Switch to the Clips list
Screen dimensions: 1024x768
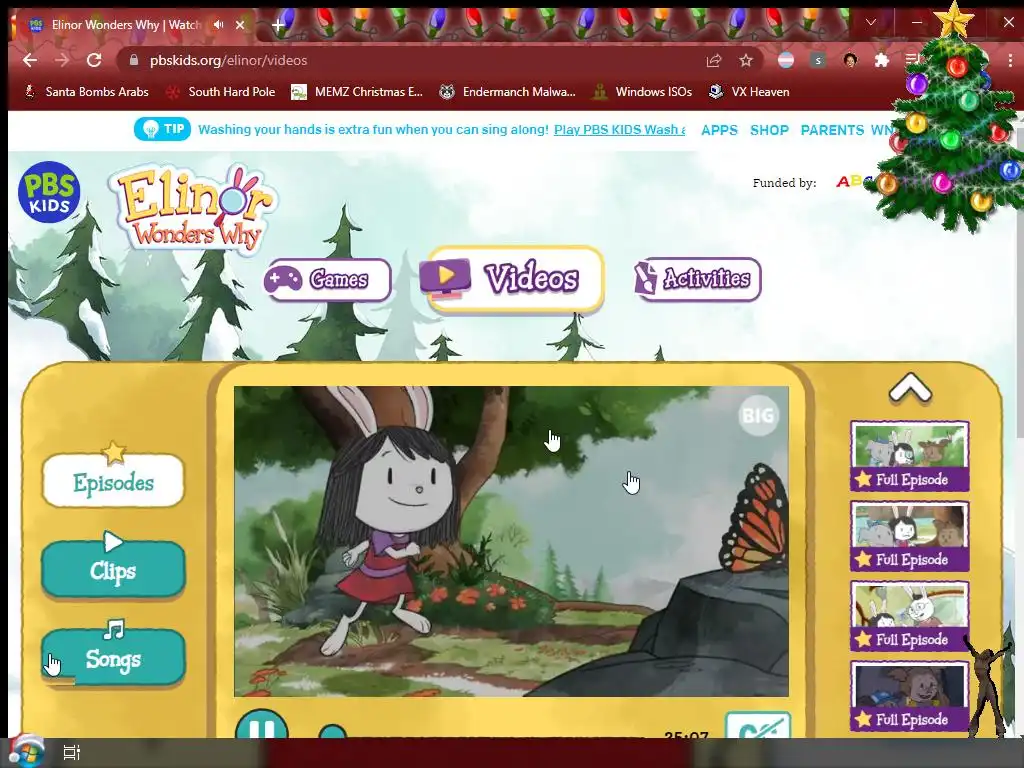click(113, 568)
